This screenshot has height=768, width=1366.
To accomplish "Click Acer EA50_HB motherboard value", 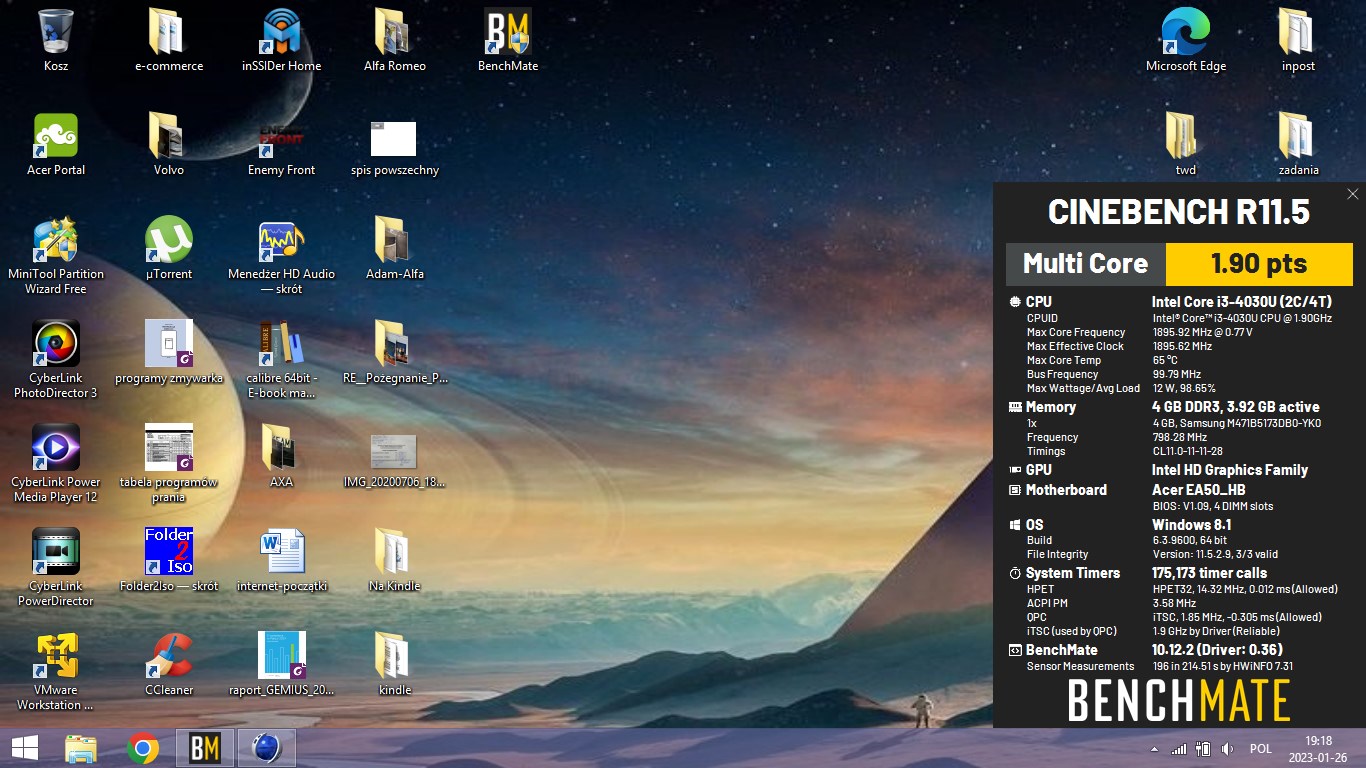I will [x=1199, y=490].
